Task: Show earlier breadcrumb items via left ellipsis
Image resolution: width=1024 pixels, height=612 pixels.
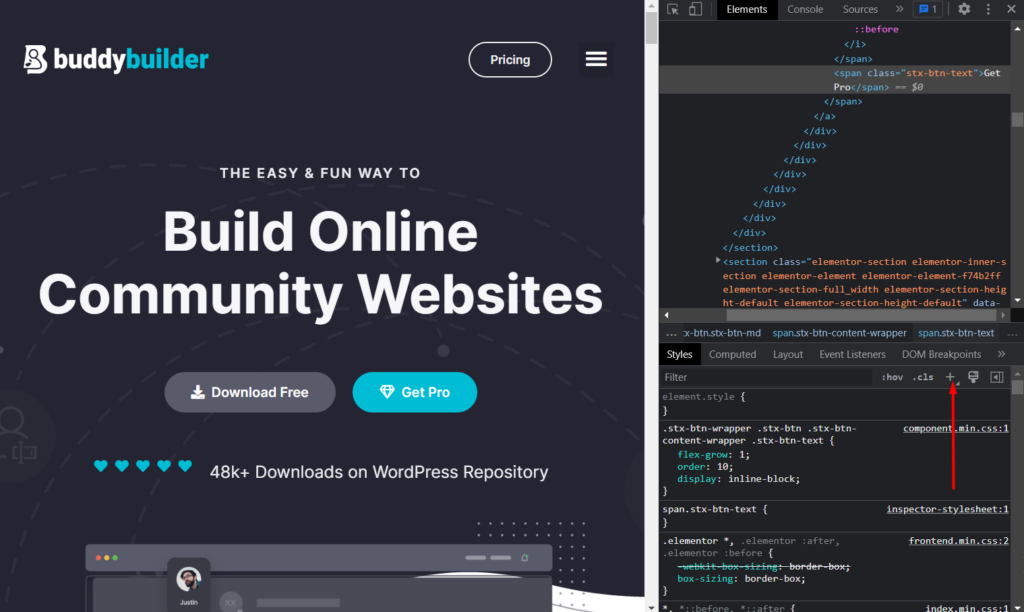Action: click(x=671, y=333)
